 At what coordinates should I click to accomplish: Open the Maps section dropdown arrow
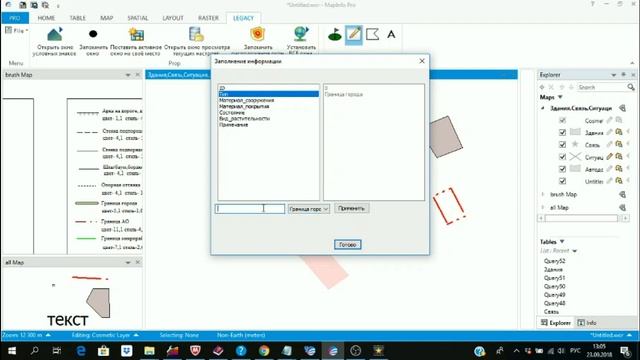coord(560,97)
